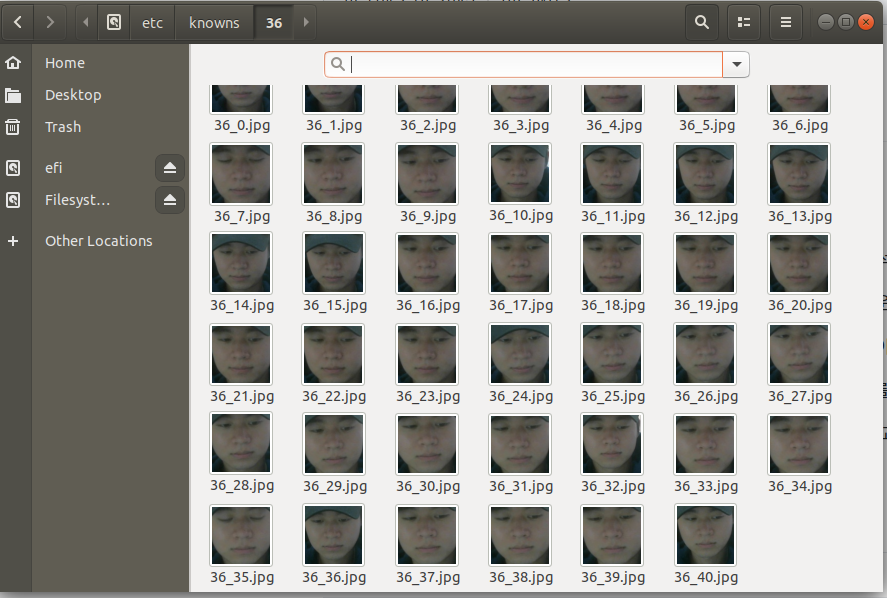887x598 pixels.
Task: Open the root disk icon in path bar
Action: (x=114, y=23)
